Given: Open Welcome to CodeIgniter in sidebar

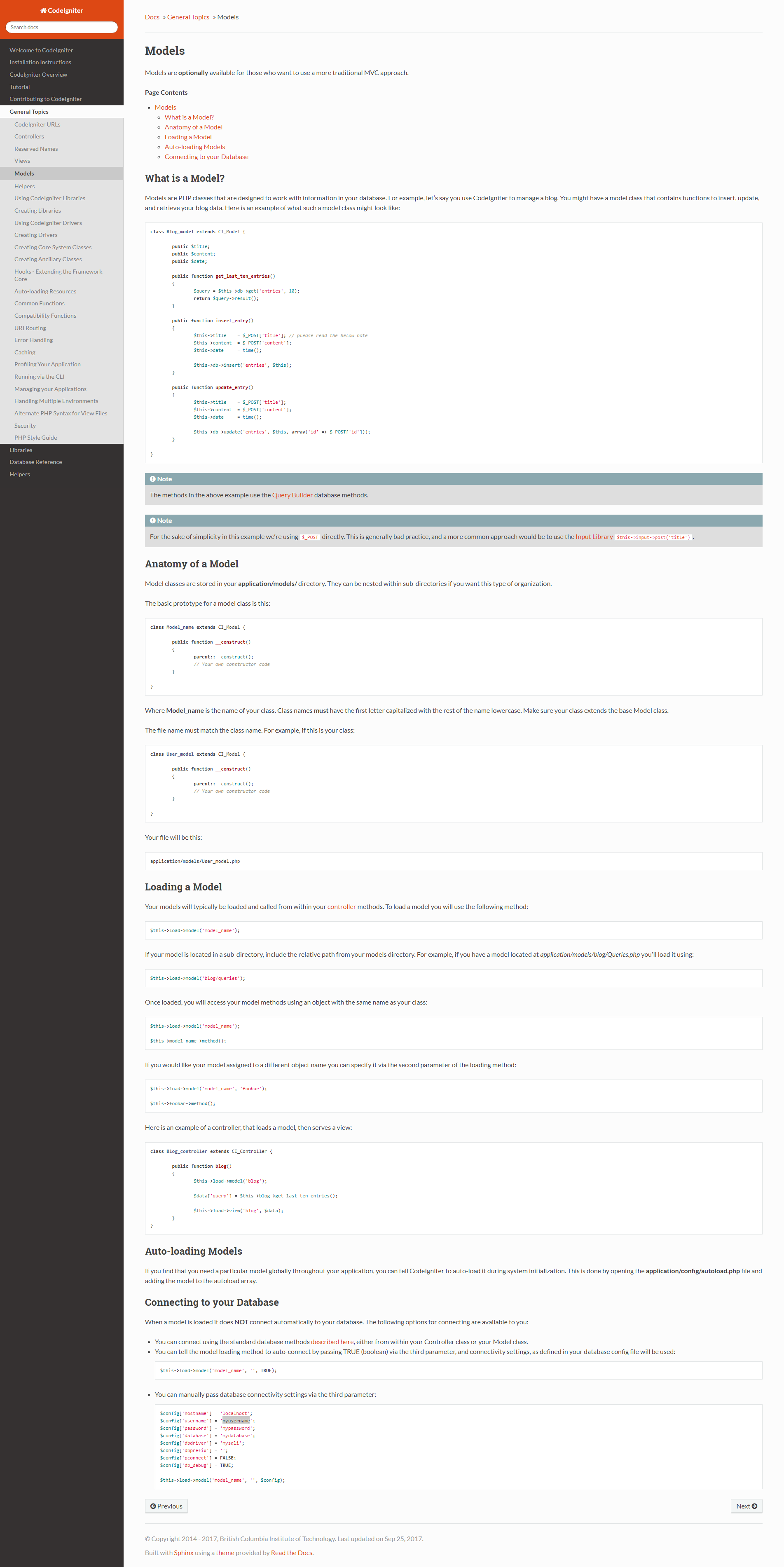Looking at the screenshot, I should (61, 51).
